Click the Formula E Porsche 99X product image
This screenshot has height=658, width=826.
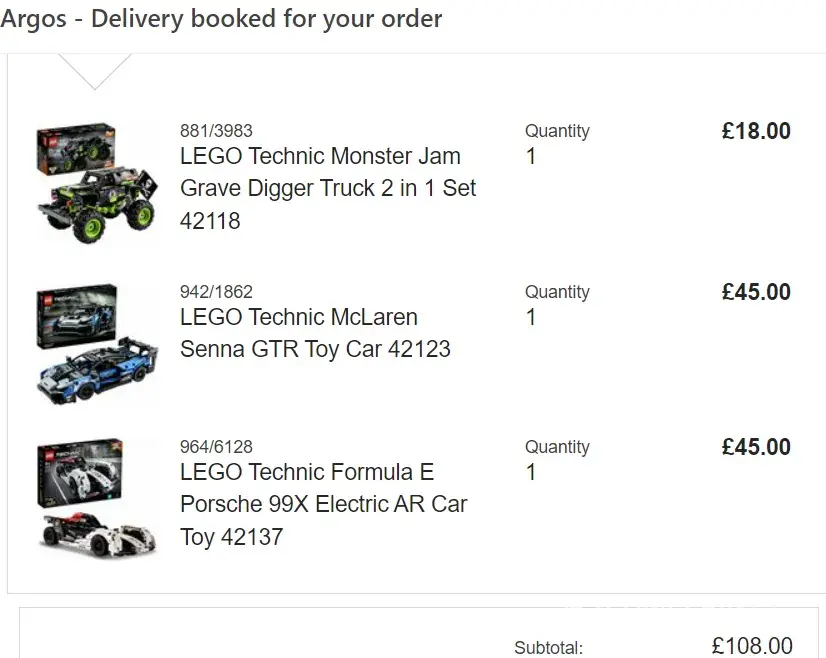(97, 499)
